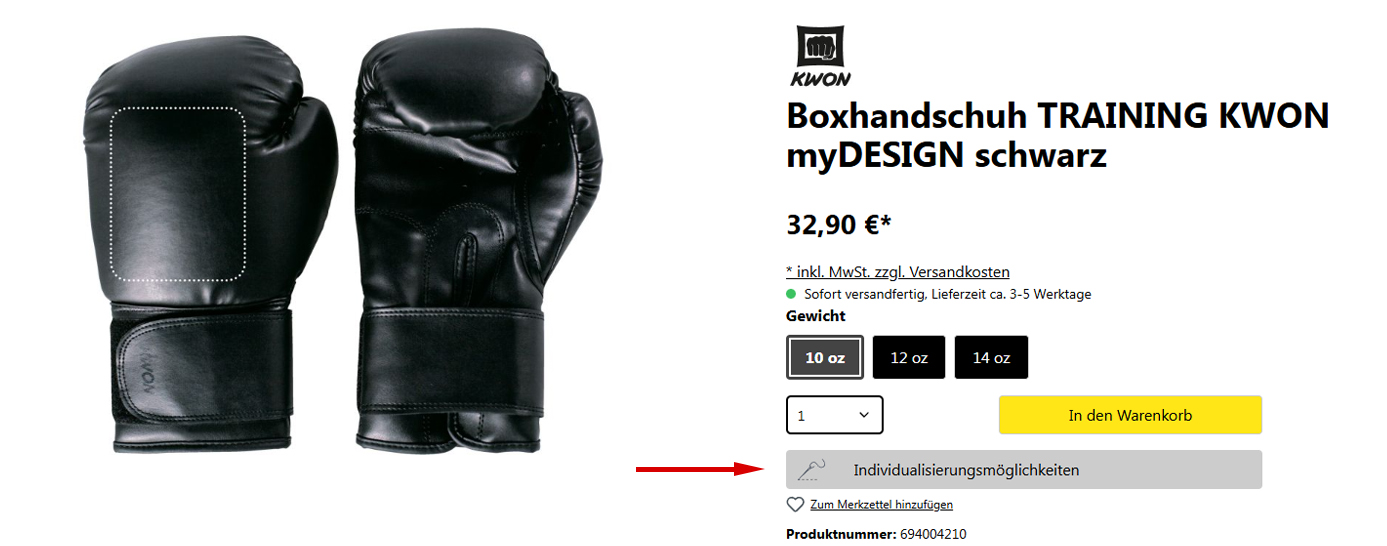Click the red arrow pointing at the grey bar
This screenshot has height=546, width=1387.
(x=700, y=469)
